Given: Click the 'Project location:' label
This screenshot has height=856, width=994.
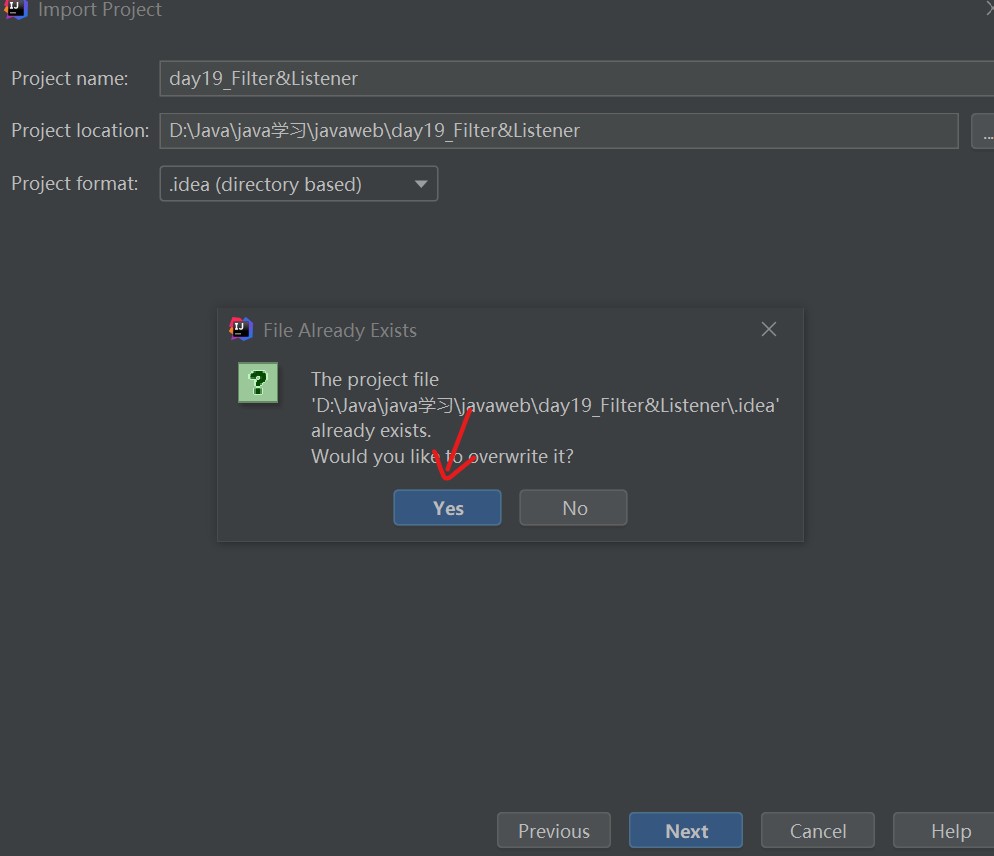Looking at the screenshot, I should point(80,131).
